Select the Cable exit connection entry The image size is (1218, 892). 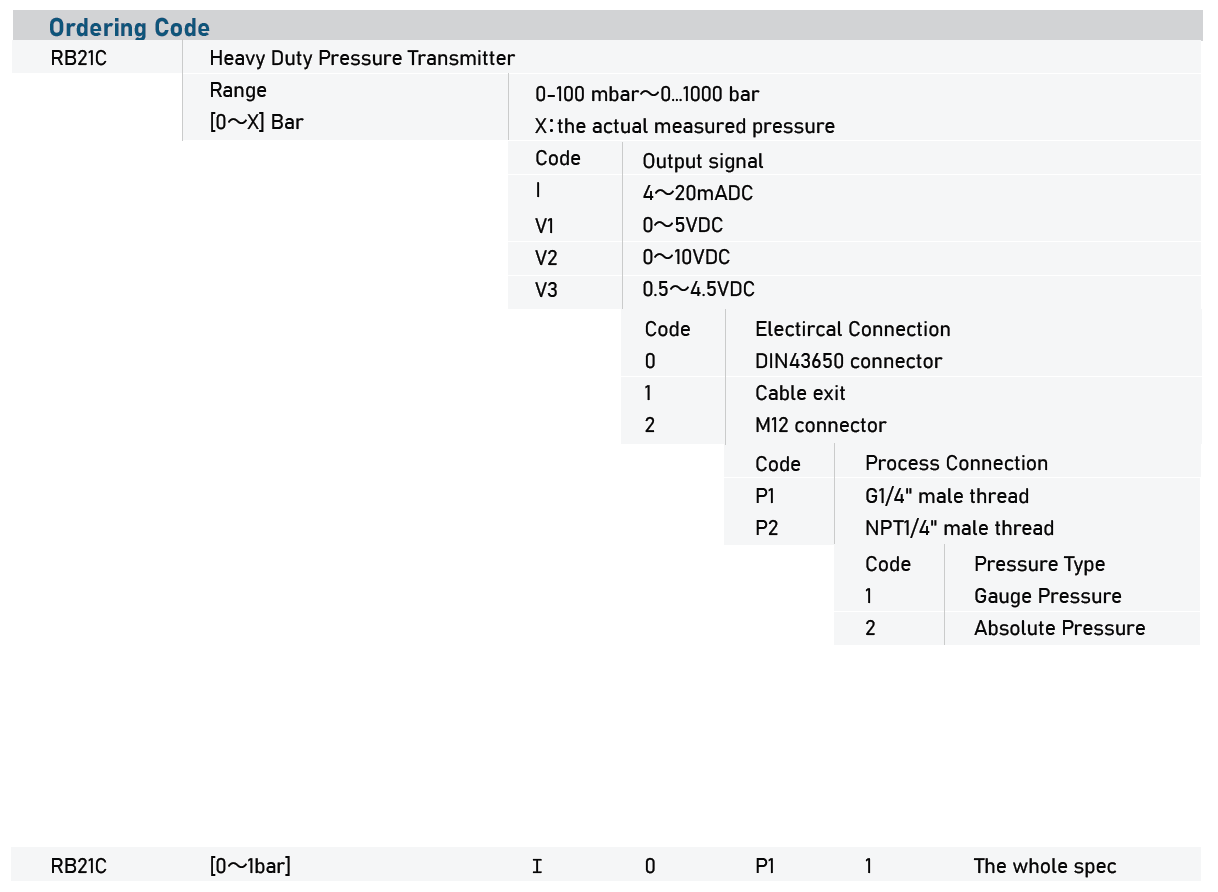(800, 393)
